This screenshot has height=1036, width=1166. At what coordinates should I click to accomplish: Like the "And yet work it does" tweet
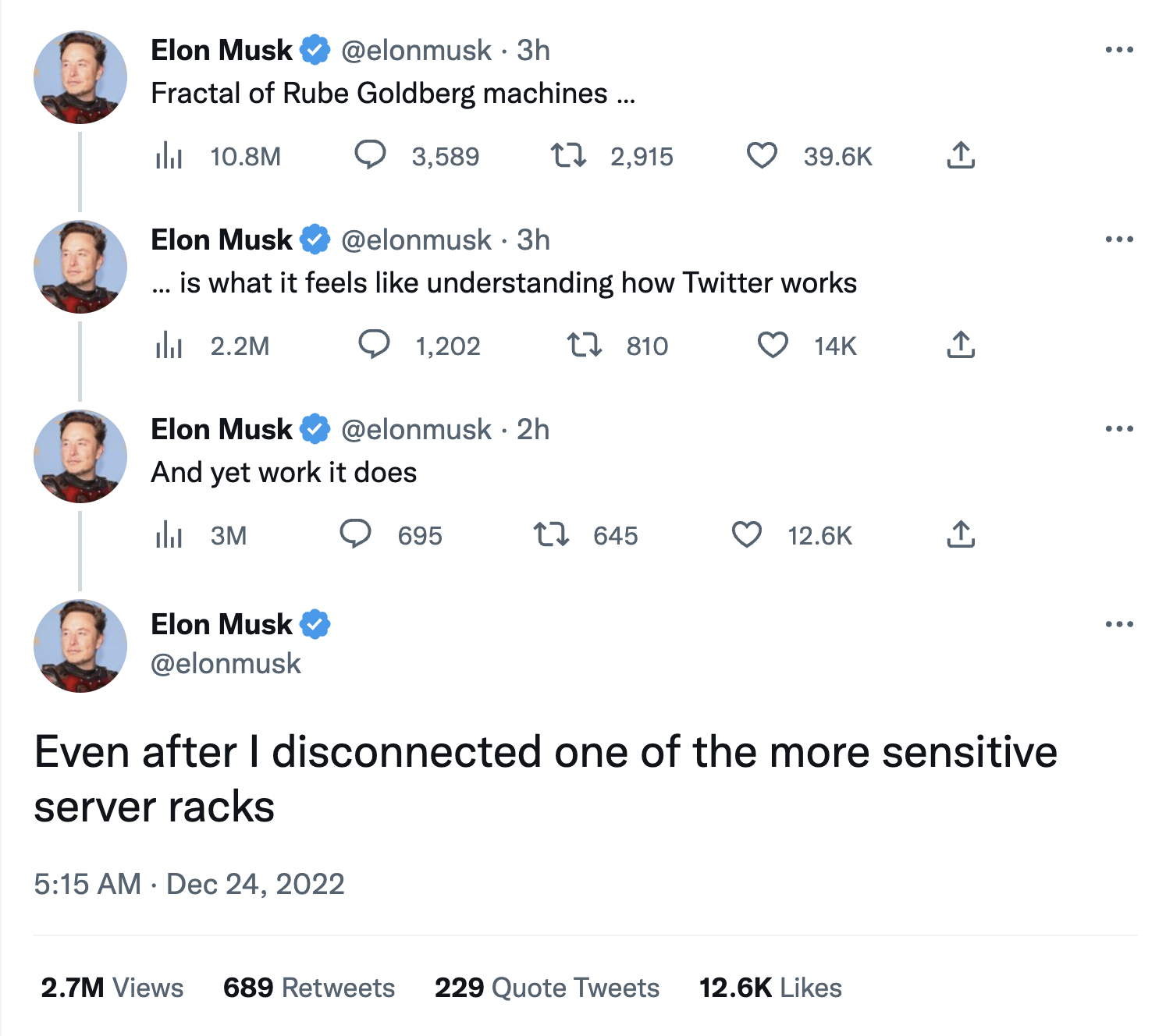click(x=746, y=535)
